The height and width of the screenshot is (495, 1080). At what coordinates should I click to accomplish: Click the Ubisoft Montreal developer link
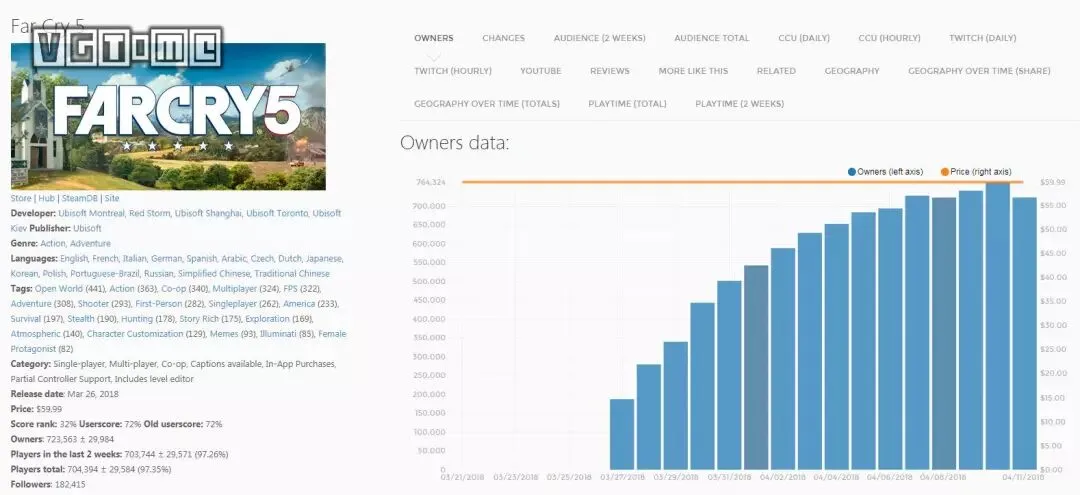coord(91,213)
